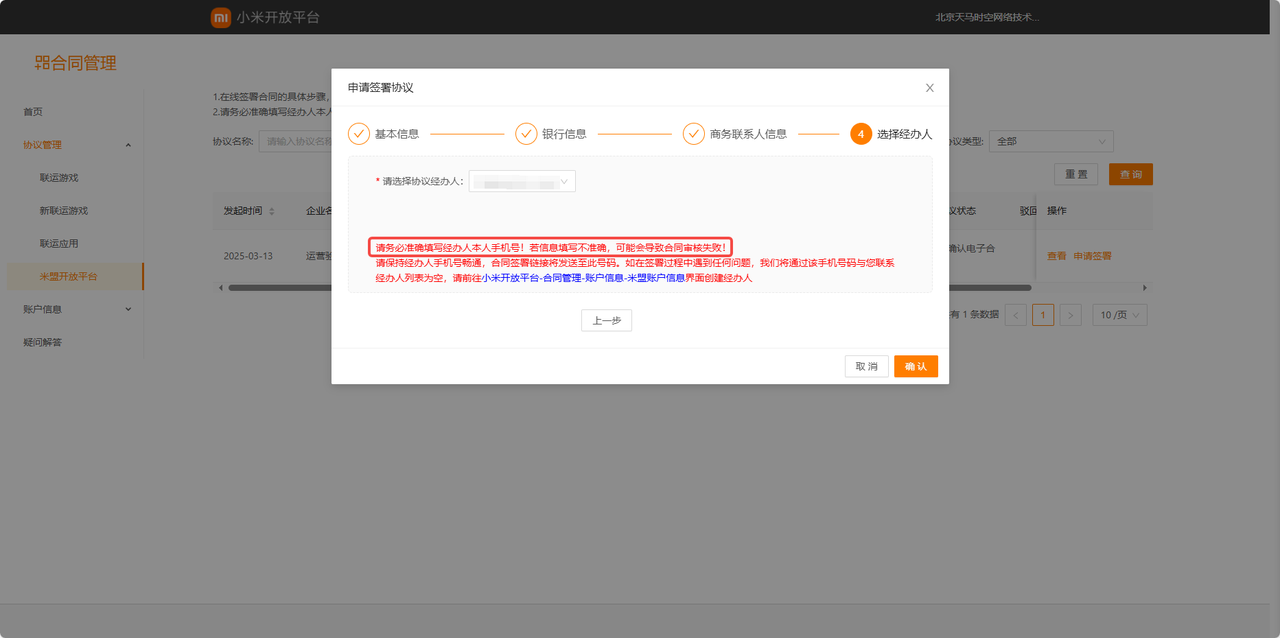Viewport: 1280px width, 638px height.
Task: Click the 基本信息 step checkmark icon
Action: tap(359, 134)
